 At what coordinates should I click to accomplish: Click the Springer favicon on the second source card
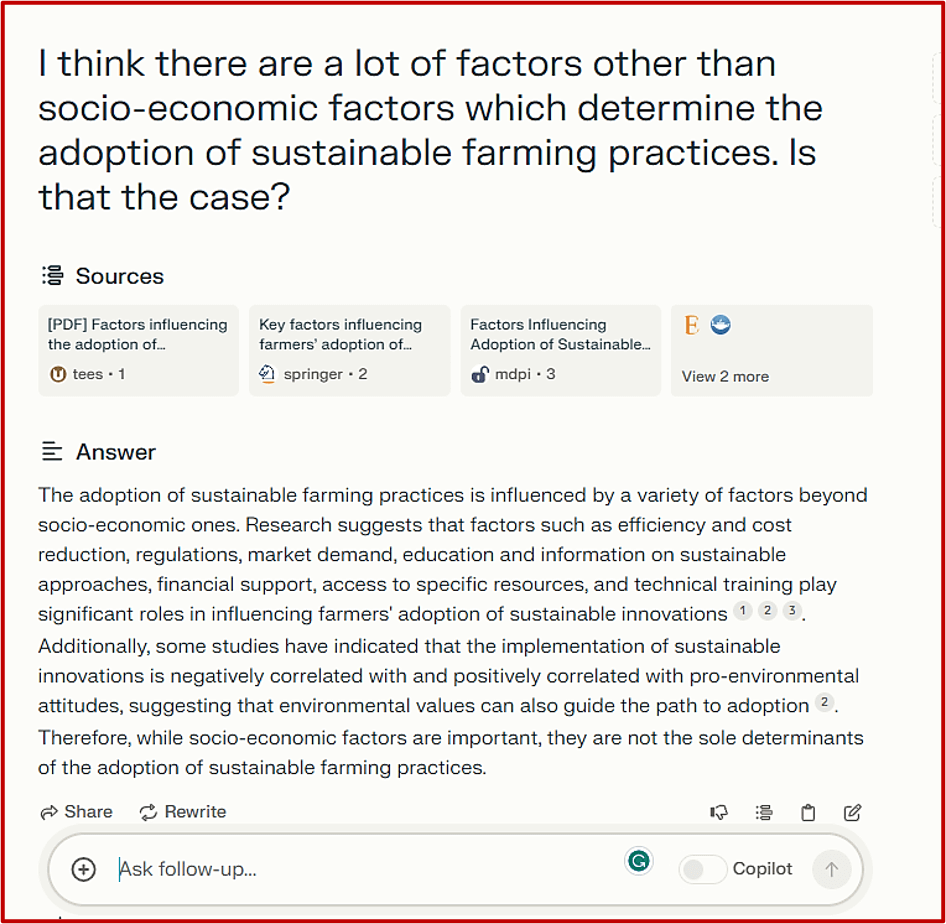tap(266, 372)
